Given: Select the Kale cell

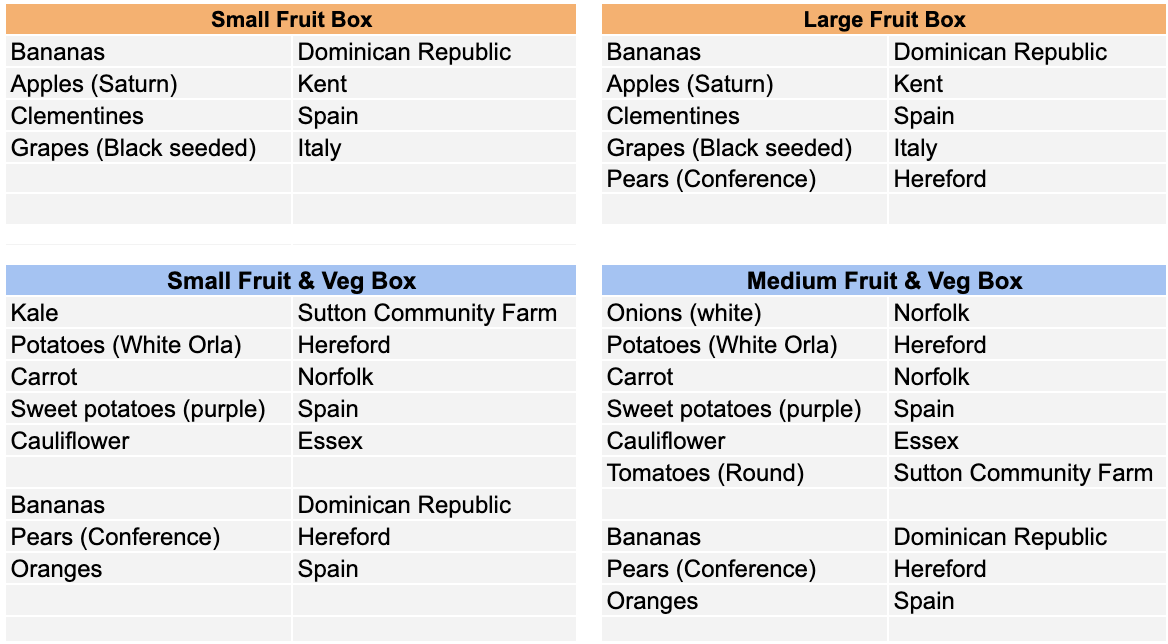Looking at the screenshot, I should pos(148,313).
